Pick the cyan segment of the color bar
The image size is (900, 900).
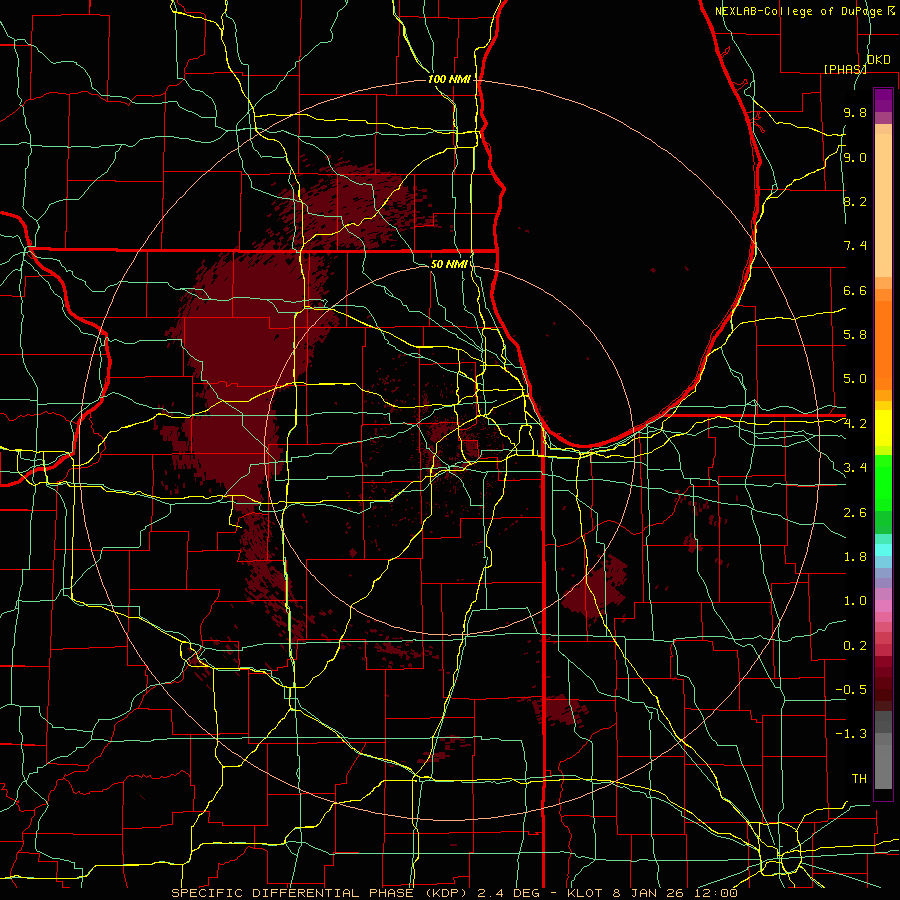[883, 550]
